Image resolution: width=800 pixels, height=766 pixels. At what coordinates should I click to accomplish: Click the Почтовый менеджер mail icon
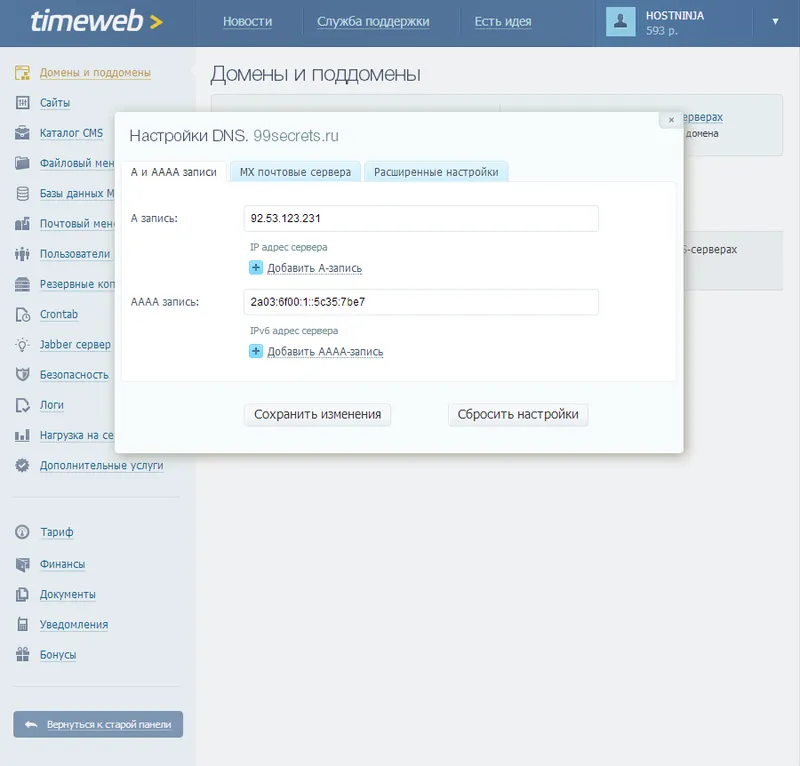tap(22, 224)
